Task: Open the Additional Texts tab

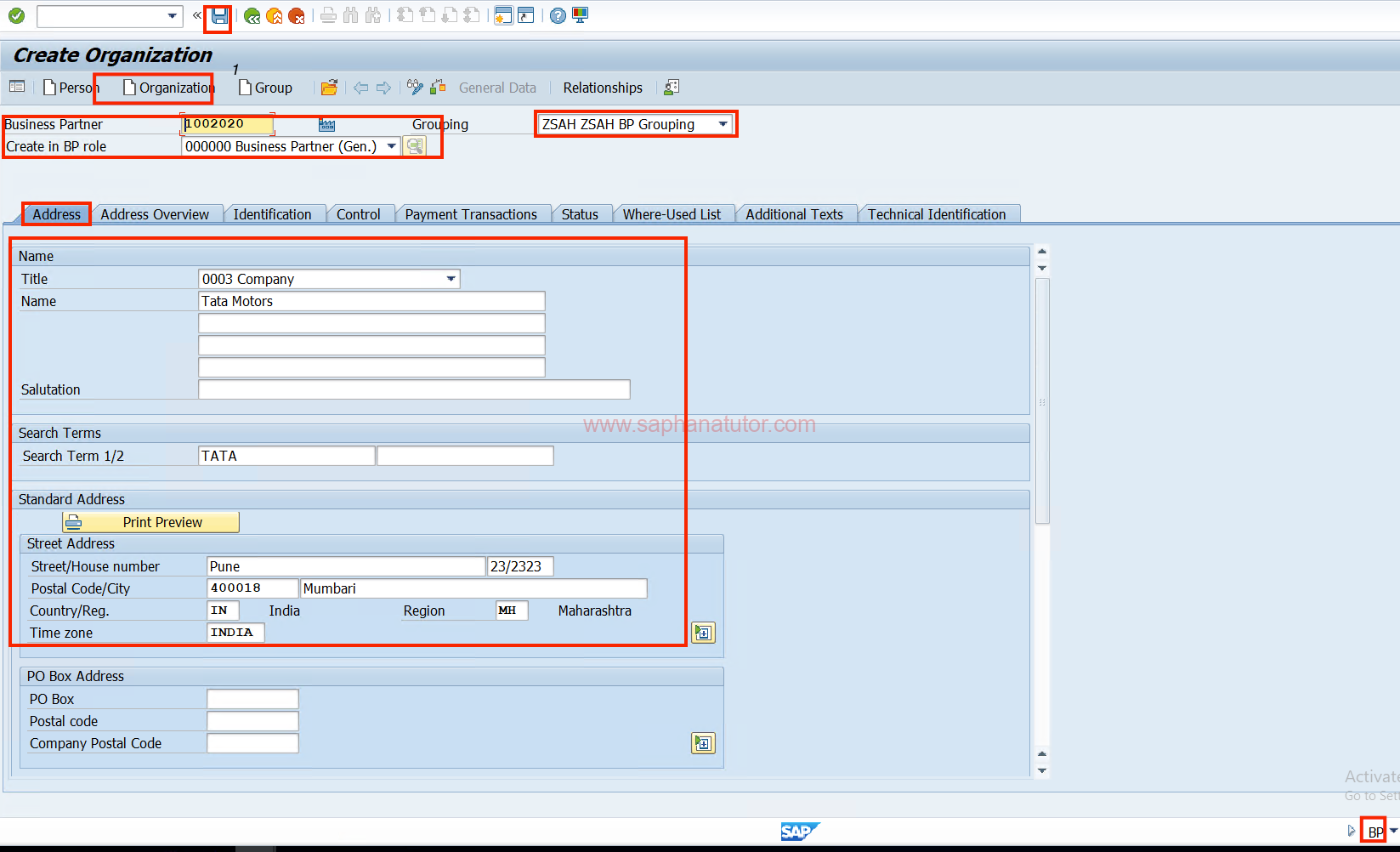Action: [794, 214]
